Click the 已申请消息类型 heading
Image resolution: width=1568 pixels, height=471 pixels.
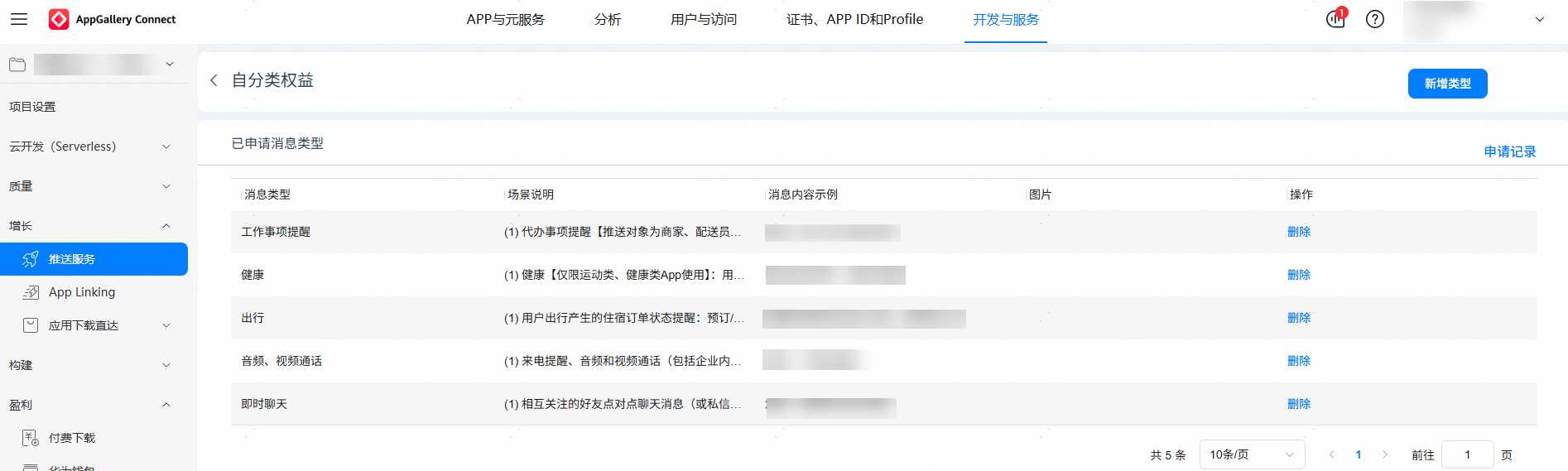pos(277,143)
